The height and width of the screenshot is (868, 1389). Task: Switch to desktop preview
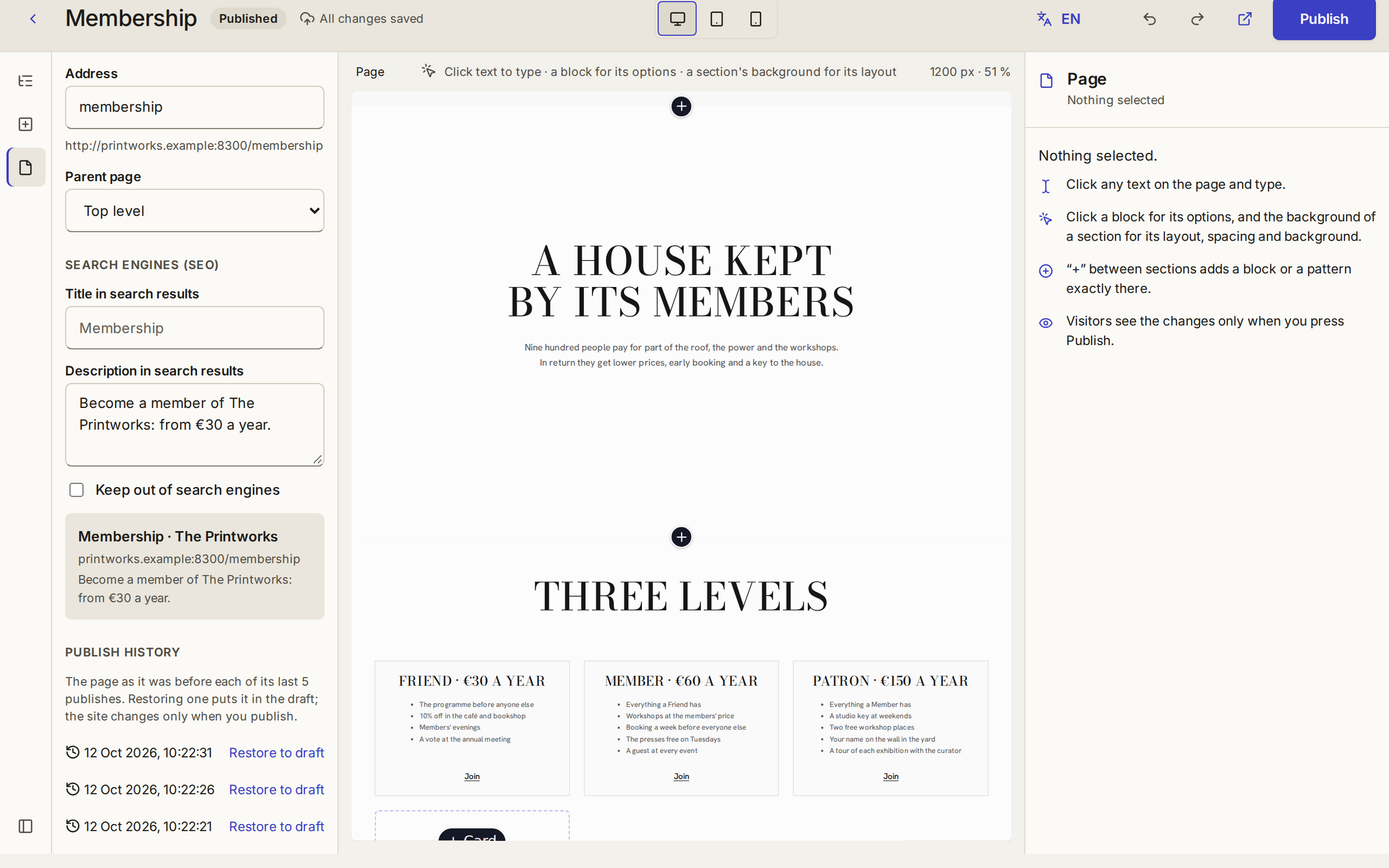point(677,19)
